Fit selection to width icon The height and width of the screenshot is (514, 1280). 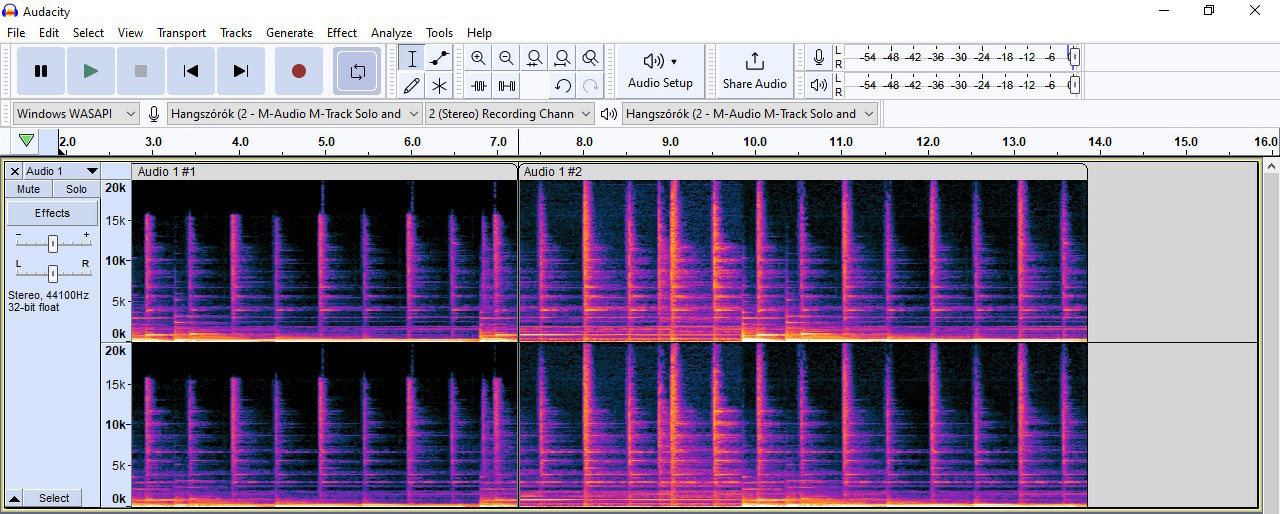pos(535,58)
